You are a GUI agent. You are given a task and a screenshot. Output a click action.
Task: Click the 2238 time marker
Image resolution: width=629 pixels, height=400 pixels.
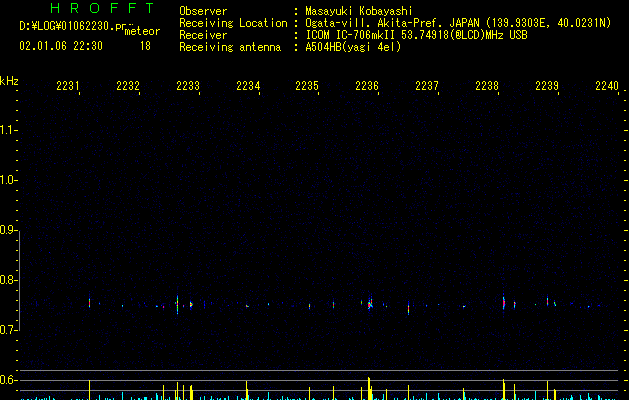tap(487, 85)
